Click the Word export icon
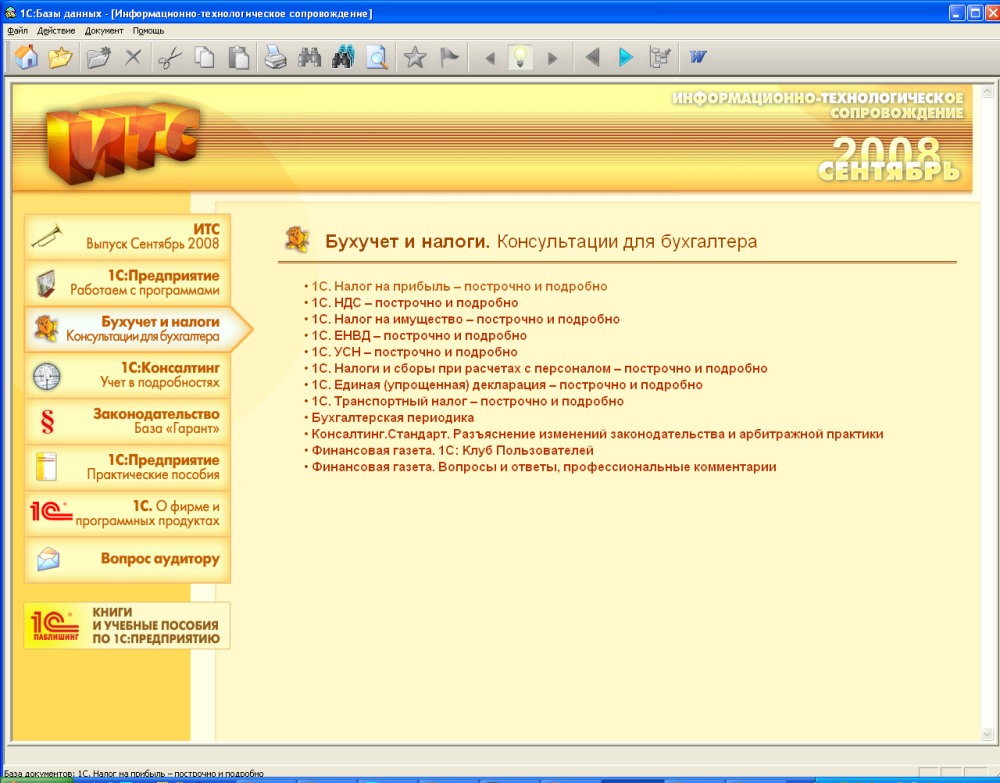The width and height of the screenshot is (1000, 783). [x=698, y=58]
